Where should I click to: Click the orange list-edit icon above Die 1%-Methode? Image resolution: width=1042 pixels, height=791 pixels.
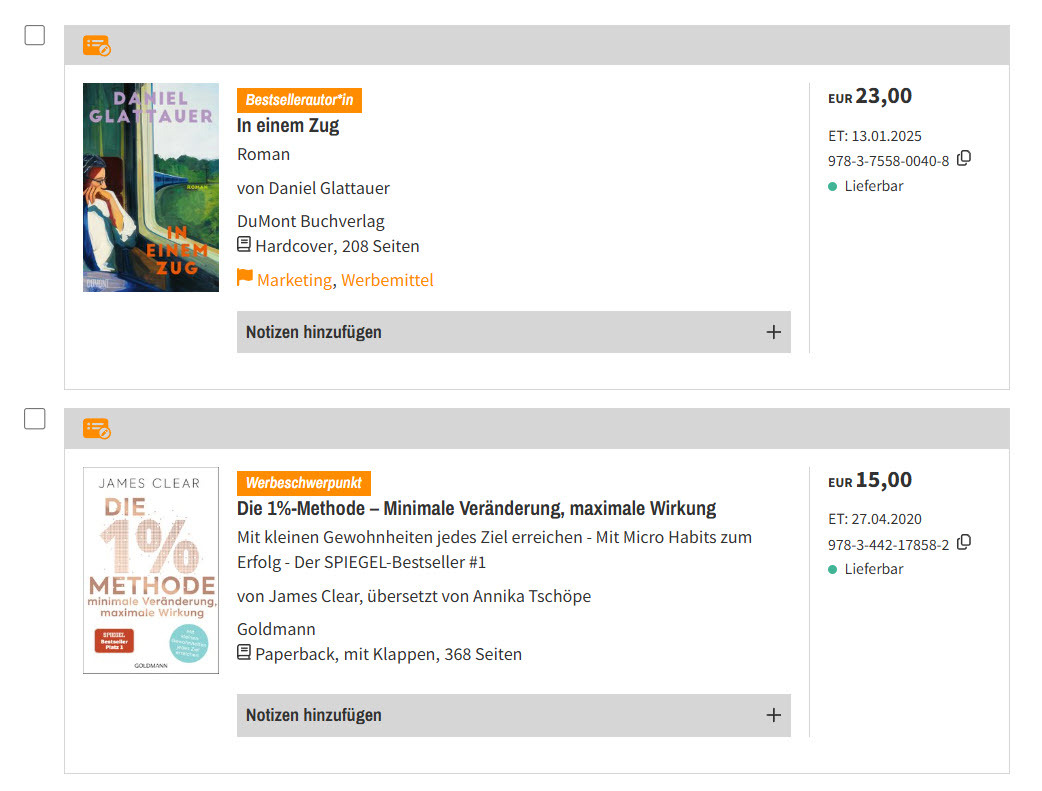point(96,429)
